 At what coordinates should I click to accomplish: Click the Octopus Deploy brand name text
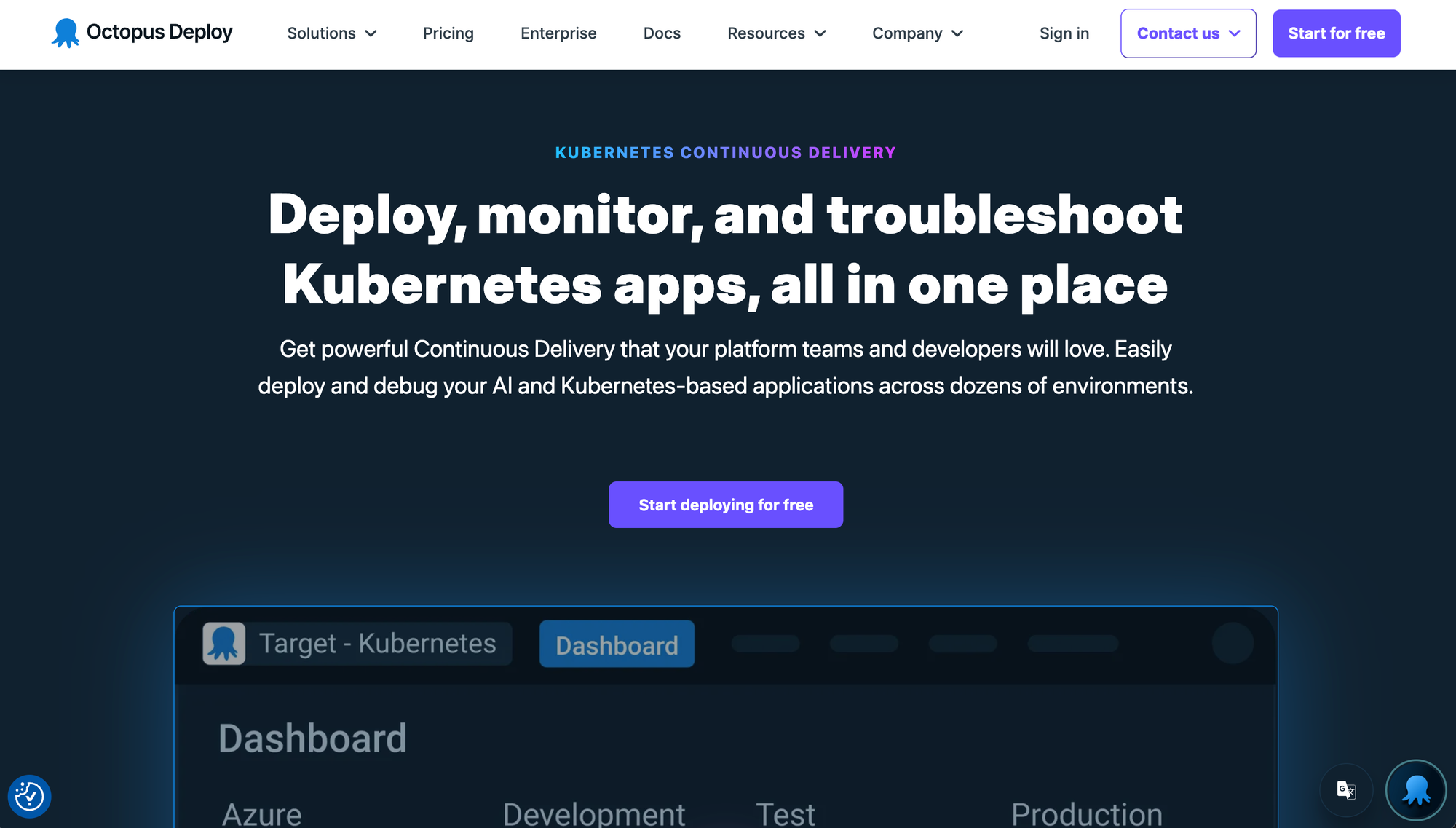159,32
